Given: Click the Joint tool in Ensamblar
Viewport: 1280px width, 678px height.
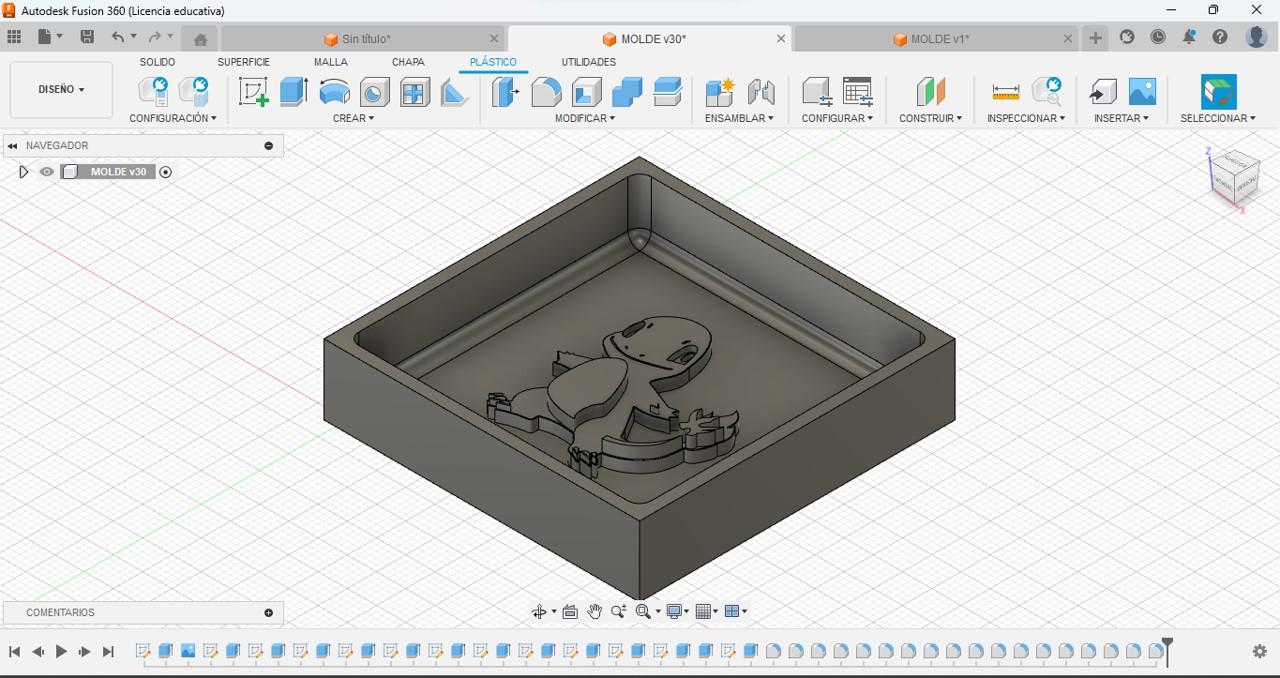Looking at the screenshot, I should pyautogui.click(x=761, y=92).
